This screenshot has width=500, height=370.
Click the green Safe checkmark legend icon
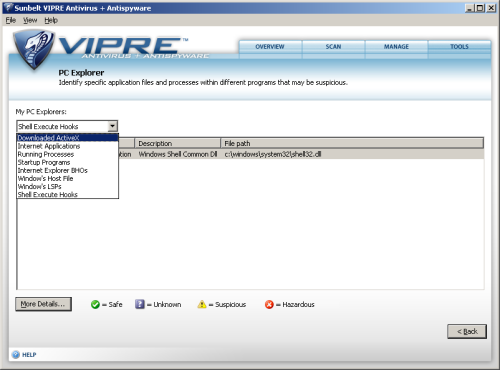(x=95, y=304)
